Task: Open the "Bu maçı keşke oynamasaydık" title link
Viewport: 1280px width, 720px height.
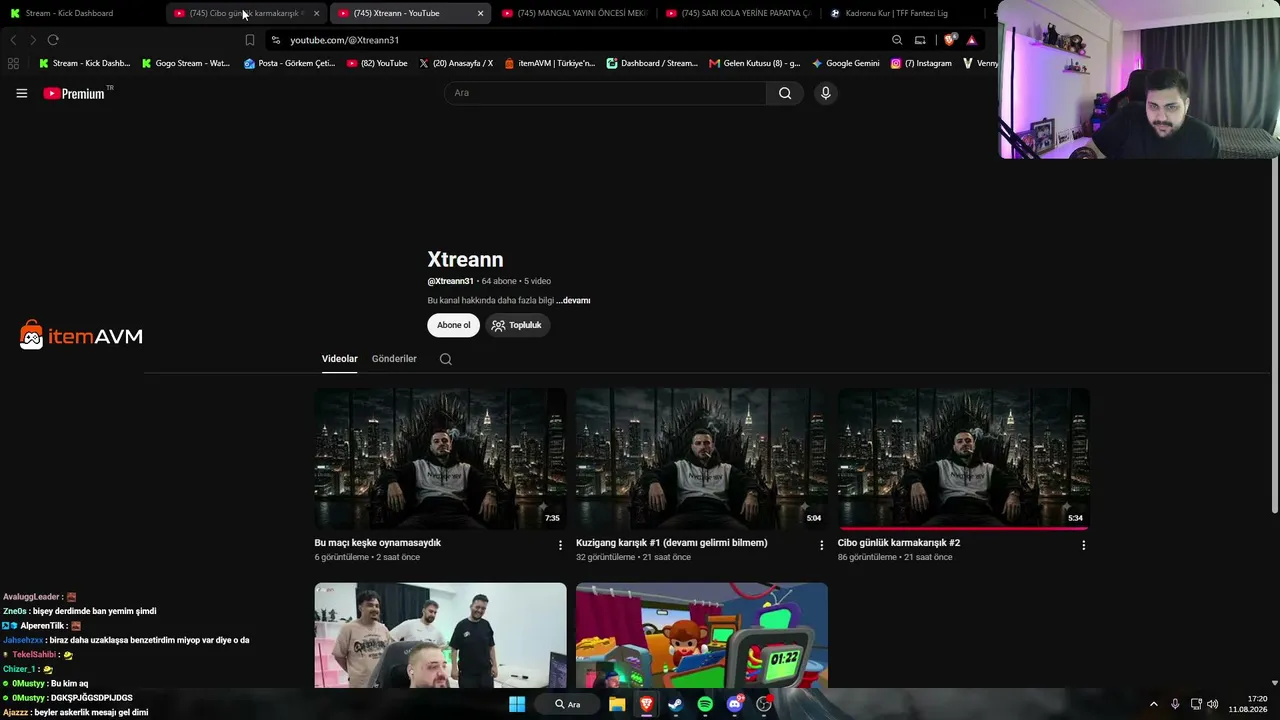Action: pyautogui.click(x=378, y=543)
